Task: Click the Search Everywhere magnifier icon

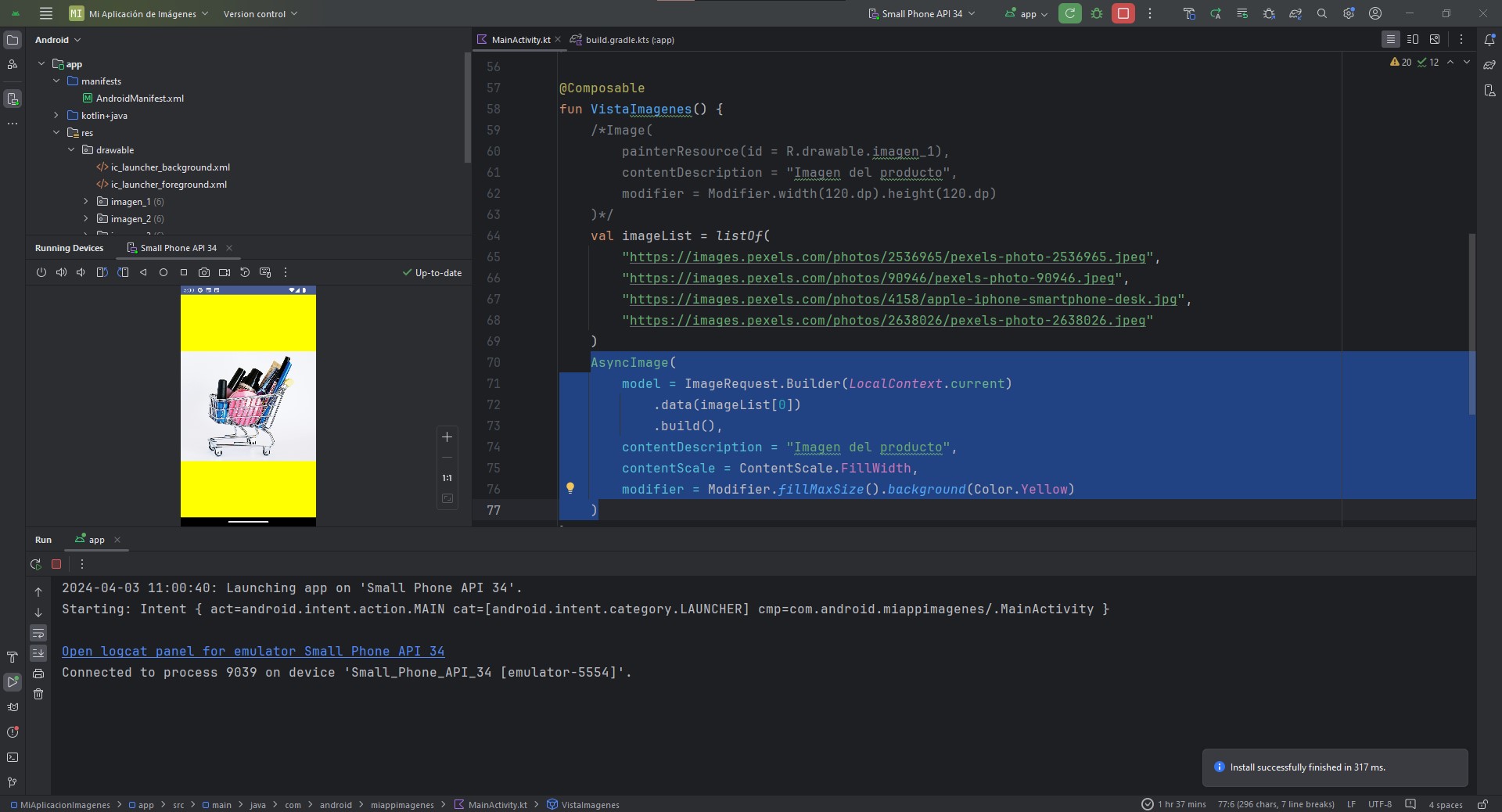Action: click(x=1322, y=13)
